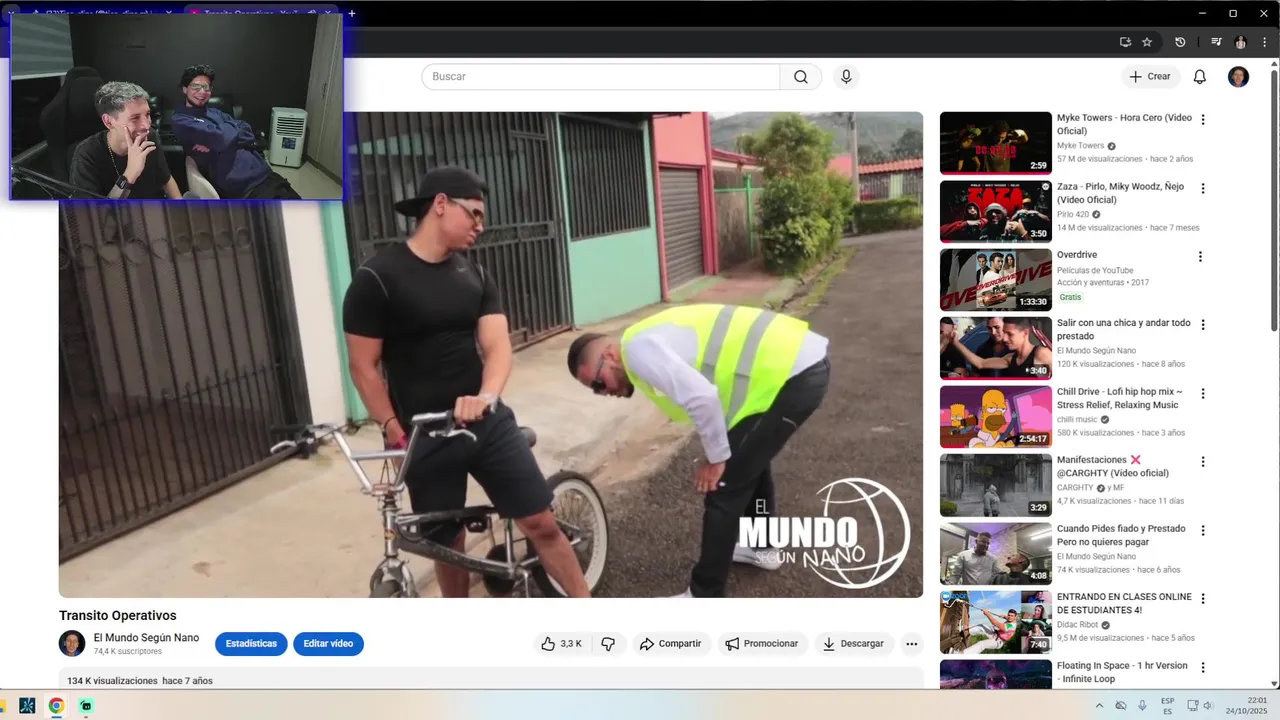Image resolution: width=1280 pixels, height=720 pixels.
Task: Like the video with thumbs-up button
Action: tap(563, 644)
